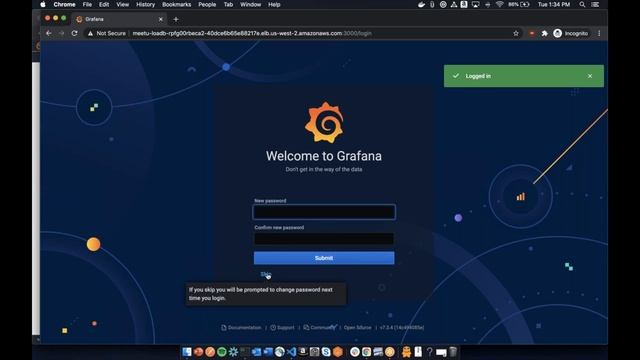Viewport: 640px width, 360px height.
Task: Focus the Confirm new password field
Action: click(x=324, y=238)
